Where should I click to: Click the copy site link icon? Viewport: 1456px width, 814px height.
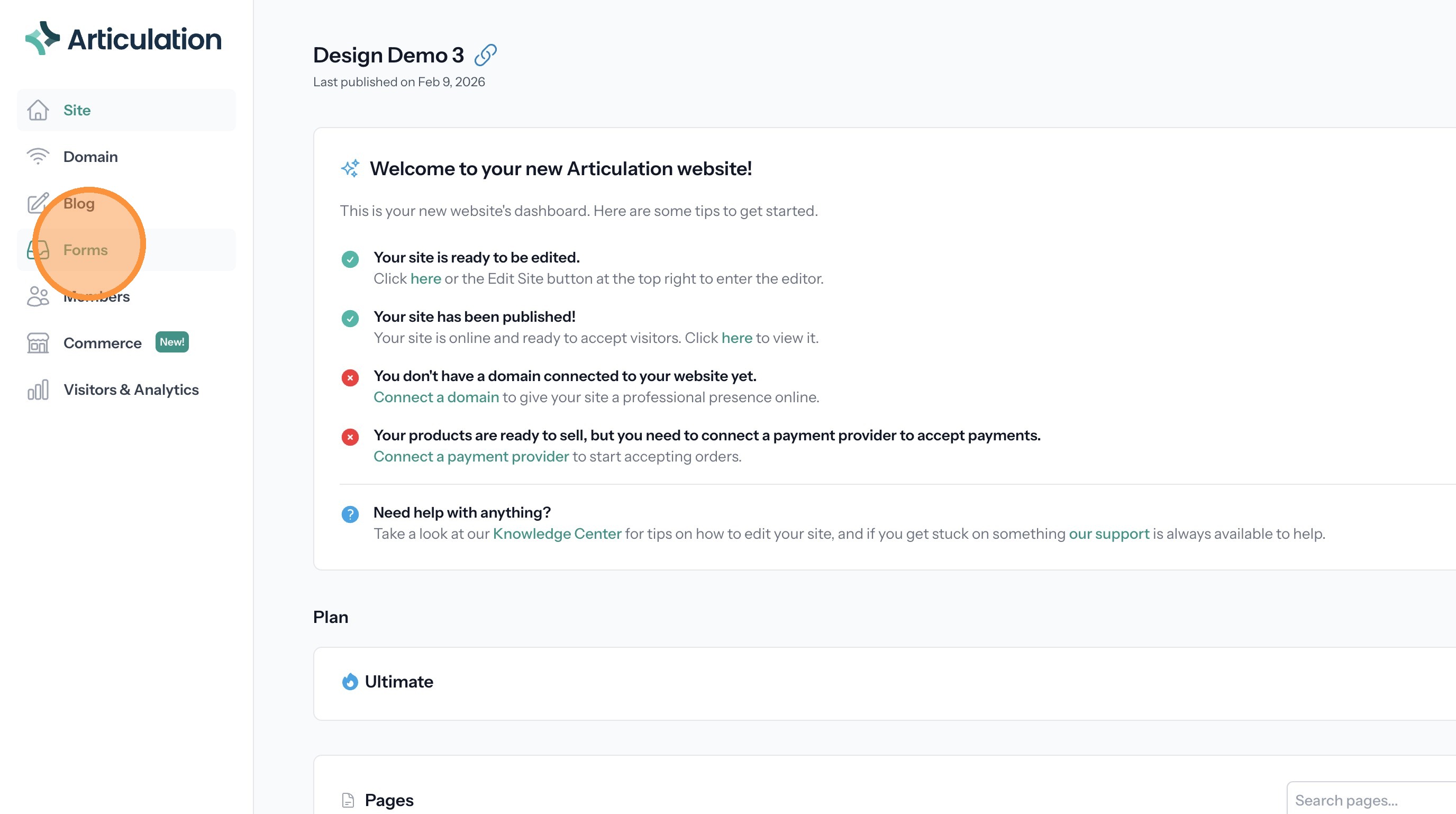[x=485, y=56]
